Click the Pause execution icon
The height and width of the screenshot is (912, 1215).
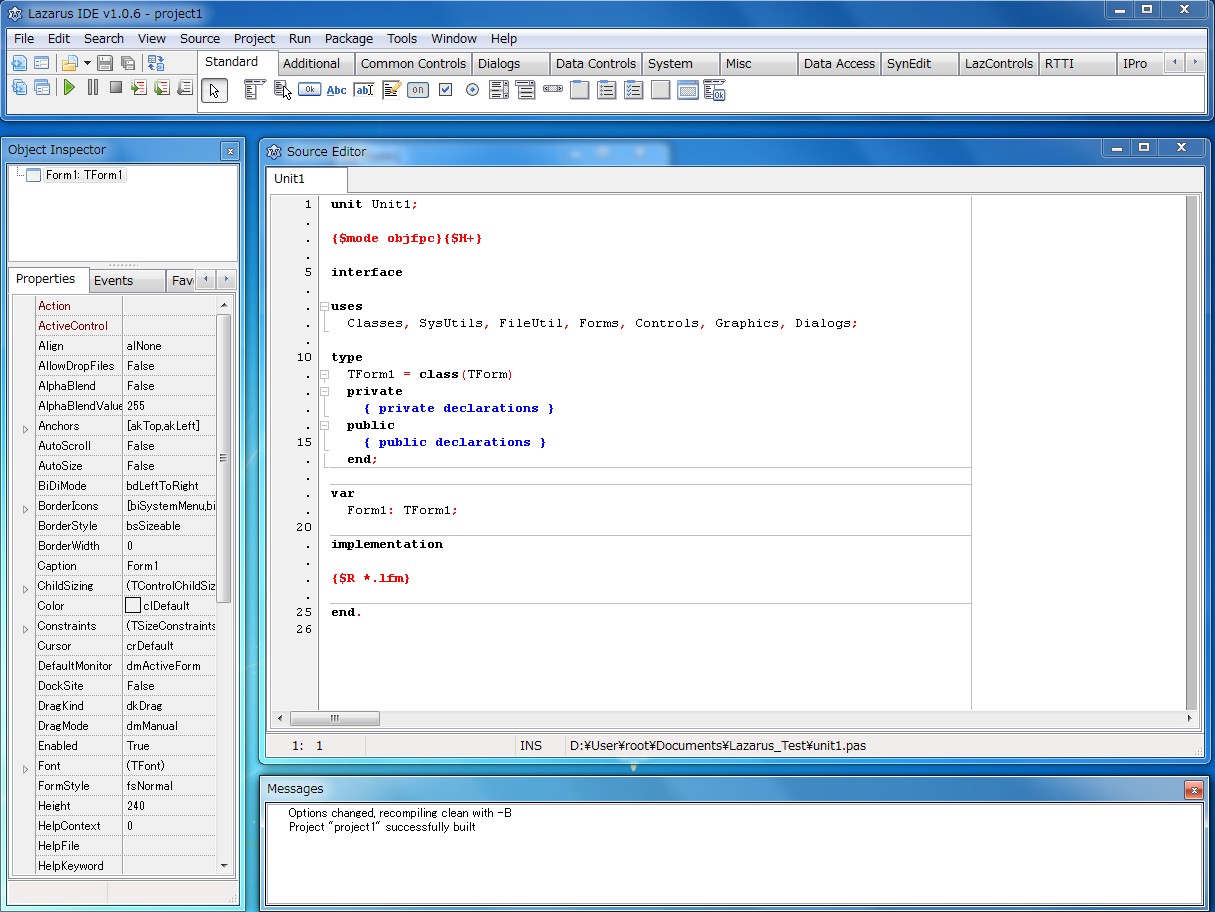[x=93, y=88]
